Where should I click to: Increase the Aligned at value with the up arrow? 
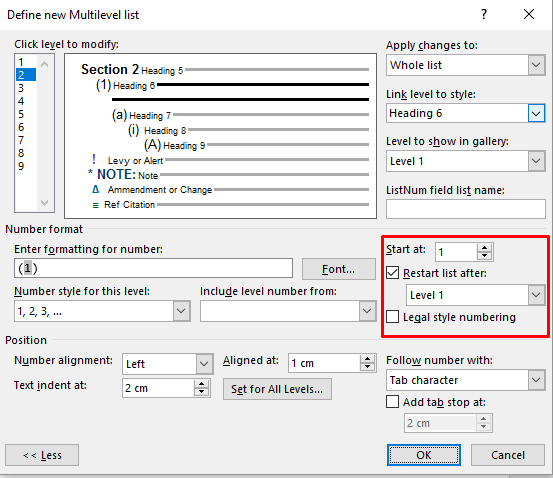367,359
